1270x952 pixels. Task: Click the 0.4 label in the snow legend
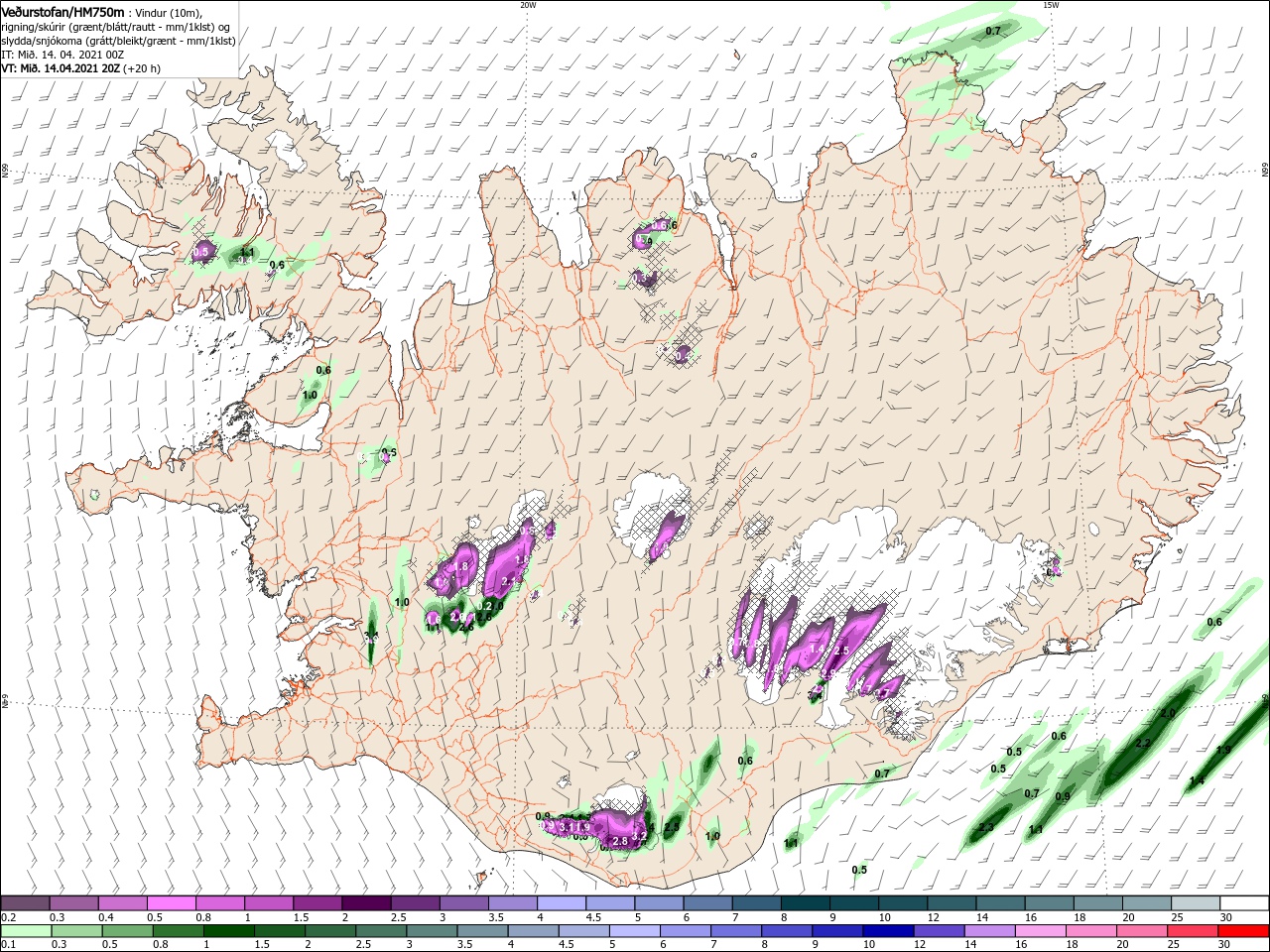click(106, 917)
